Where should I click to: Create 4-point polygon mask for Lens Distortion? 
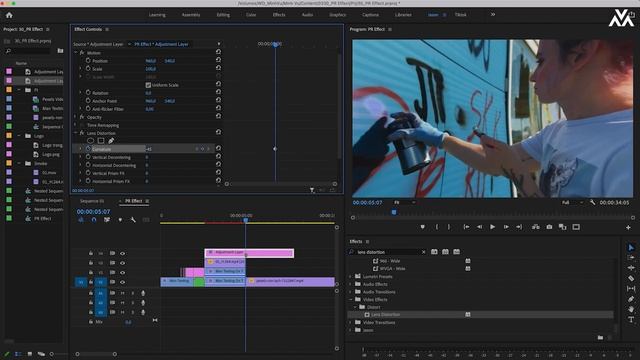tap(101, 141)
